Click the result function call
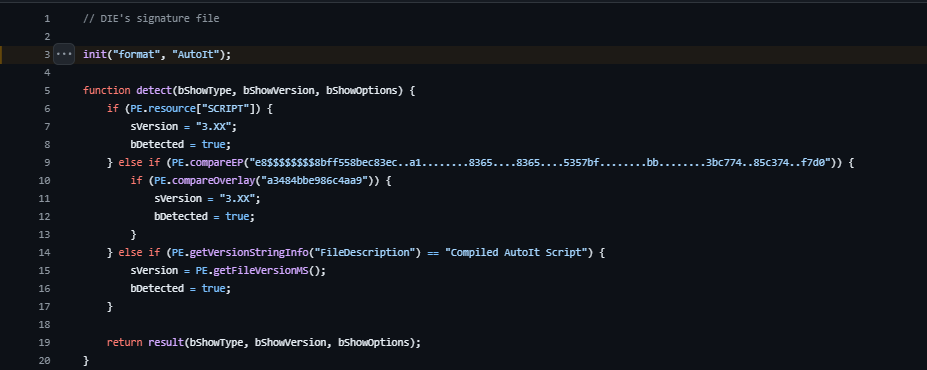This screenshot has height=370, width=927. (166, 342)
